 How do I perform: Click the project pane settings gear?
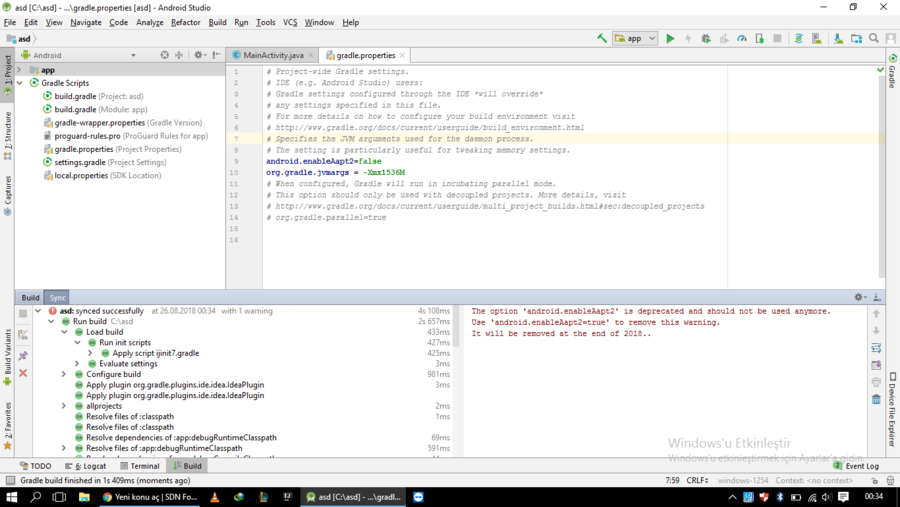click(x=199, y=55)
